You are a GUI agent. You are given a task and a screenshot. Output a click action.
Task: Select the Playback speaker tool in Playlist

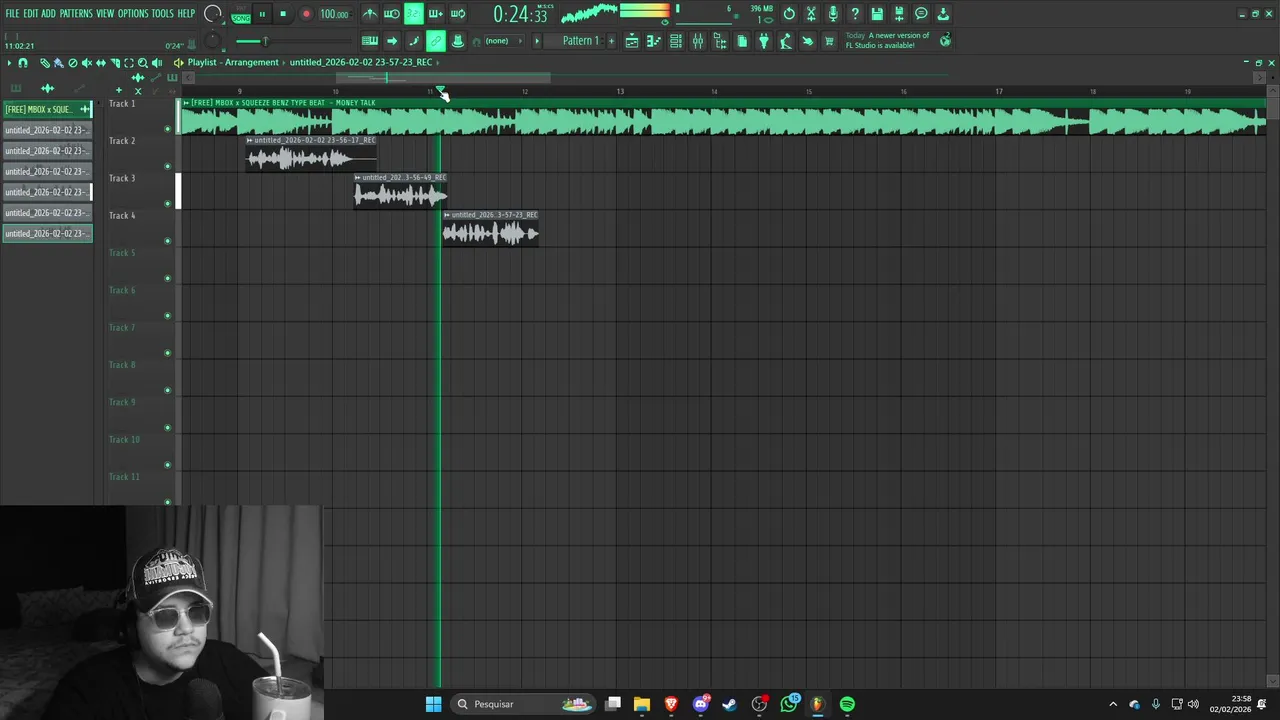point(157,62)
